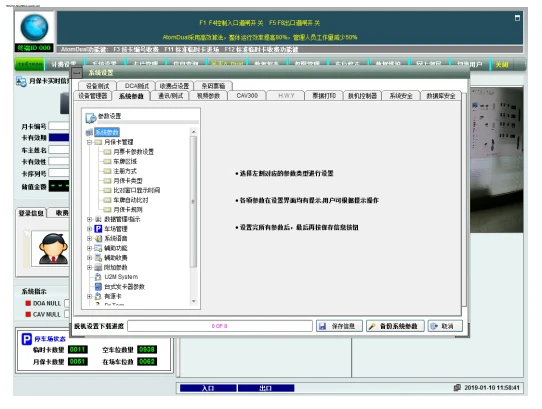Click the red DOA NULL indicator

click(28, 303)
